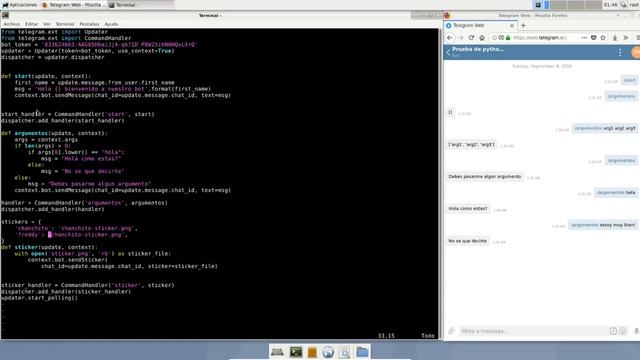The image size is (640, 360).
Task: Click the 'No se que decirte' bot reply
Action: pyautogui.click(x=467, y=241)
